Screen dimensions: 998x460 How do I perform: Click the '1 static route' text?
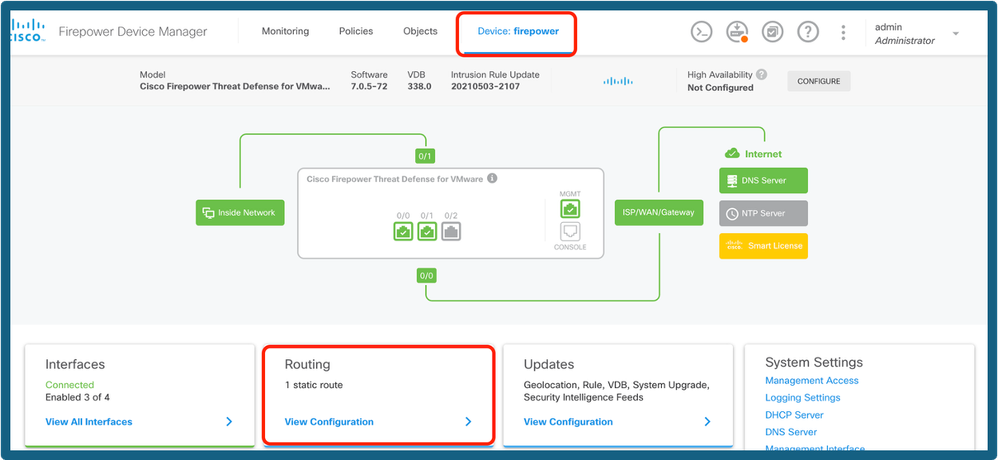tap(314, 384)
